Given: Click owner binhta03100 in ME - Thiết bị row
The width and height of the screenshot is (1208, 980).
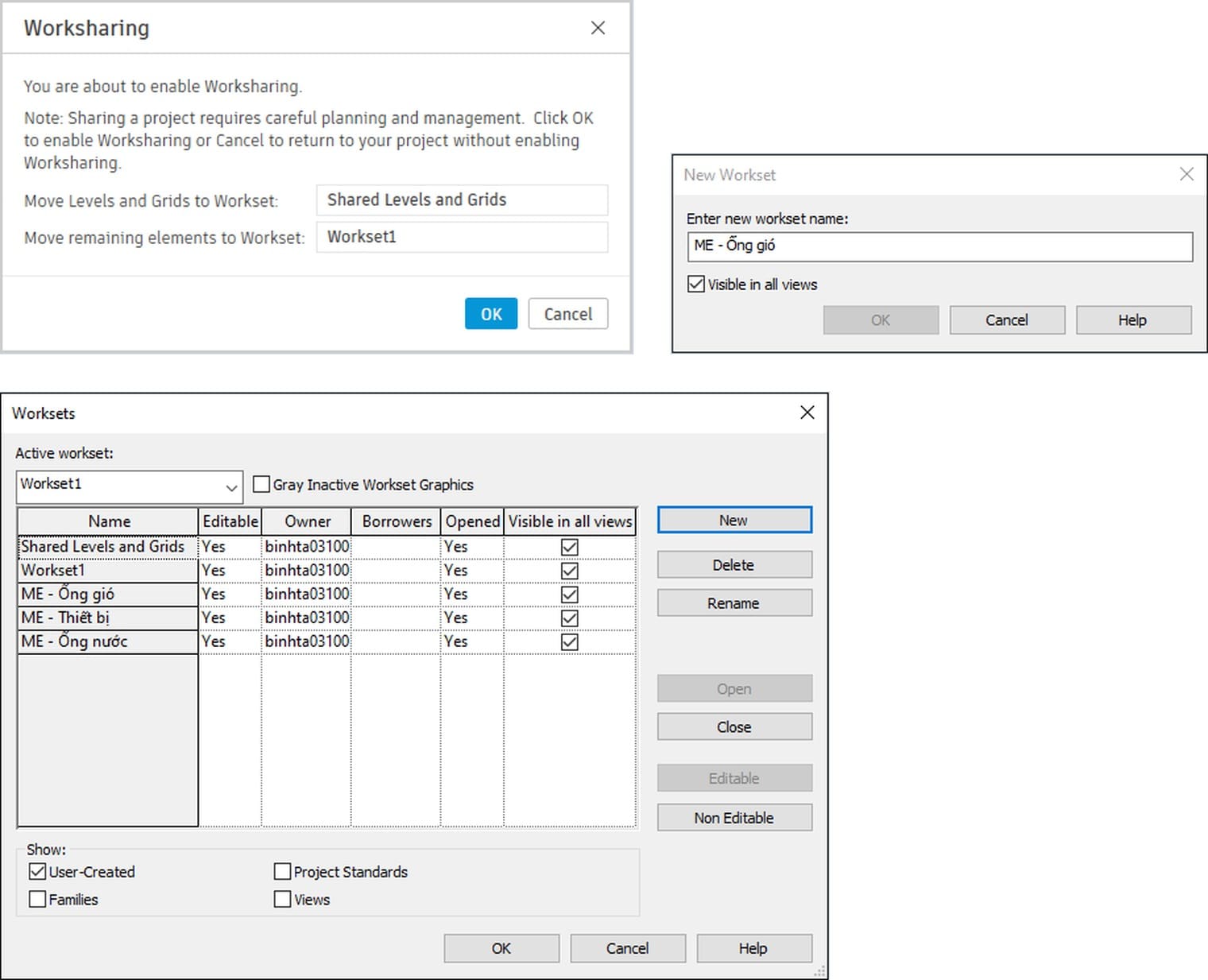Looking at the screenshot, I should [x=307, y=618].
